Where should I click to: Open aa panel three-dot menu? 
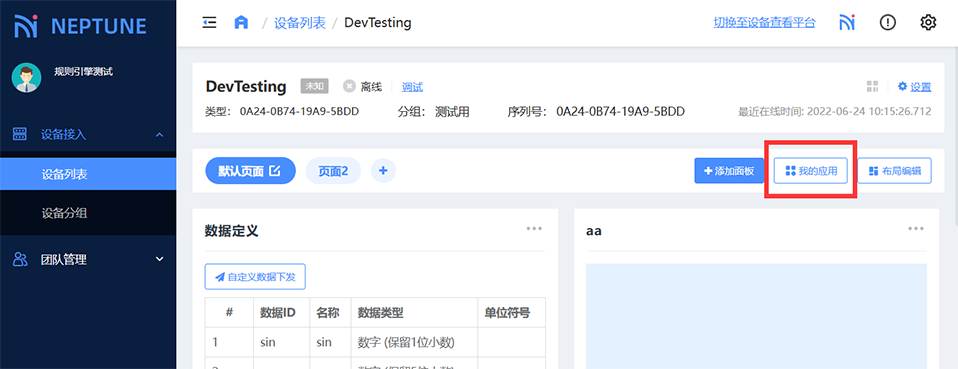[916, 229]
